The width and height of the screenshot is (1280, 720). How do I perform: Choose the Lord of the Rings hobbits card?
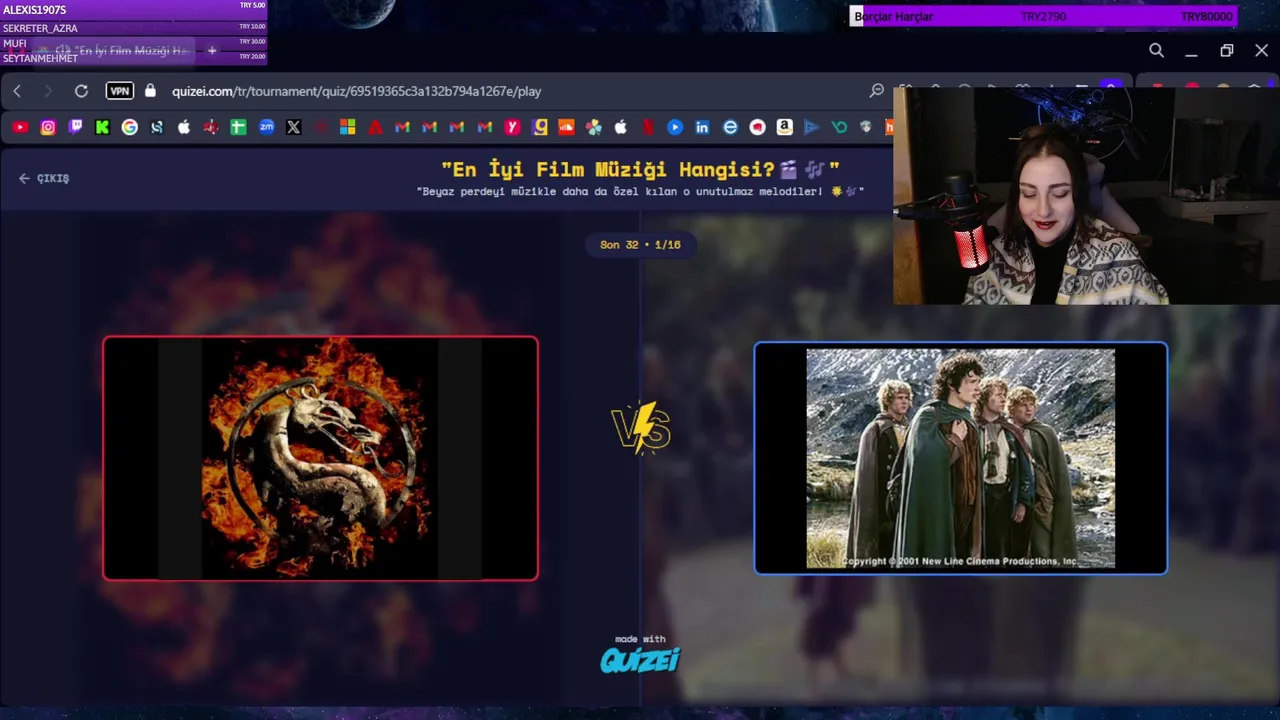pos(960,458)
